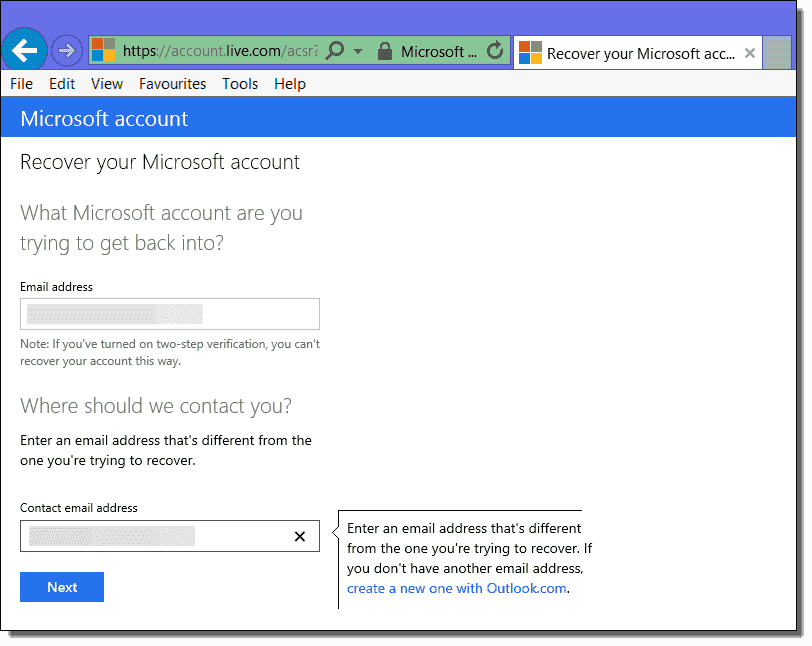
Task: Close the Recover your Microsoft account tab
Action: [x=749, y=53]
